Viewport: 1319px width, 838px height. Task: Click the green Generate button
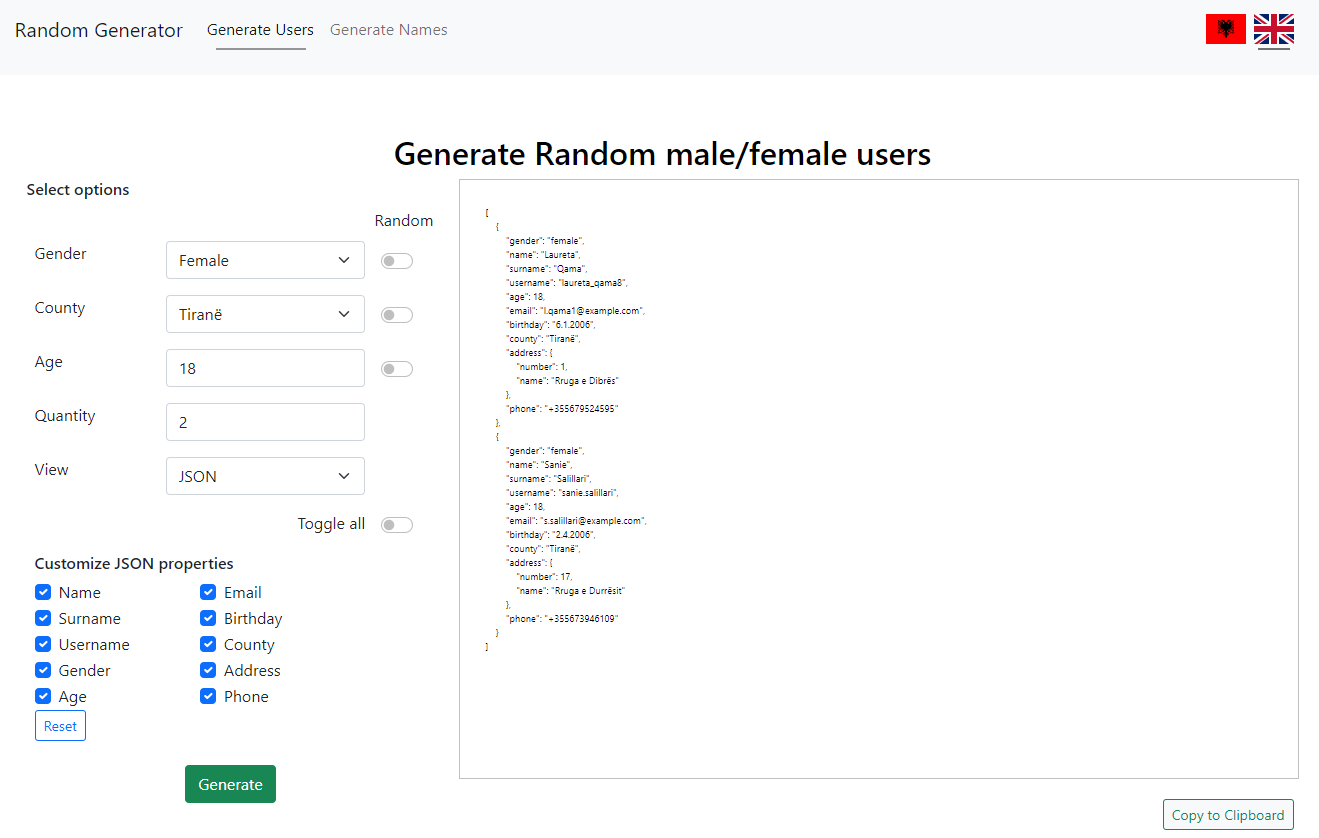click(x=230, y=784)
